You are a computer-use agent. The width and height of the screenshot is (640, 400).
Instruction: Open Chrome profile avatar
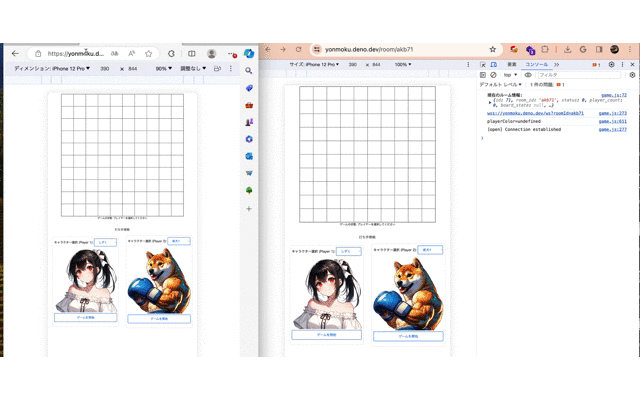614,49
